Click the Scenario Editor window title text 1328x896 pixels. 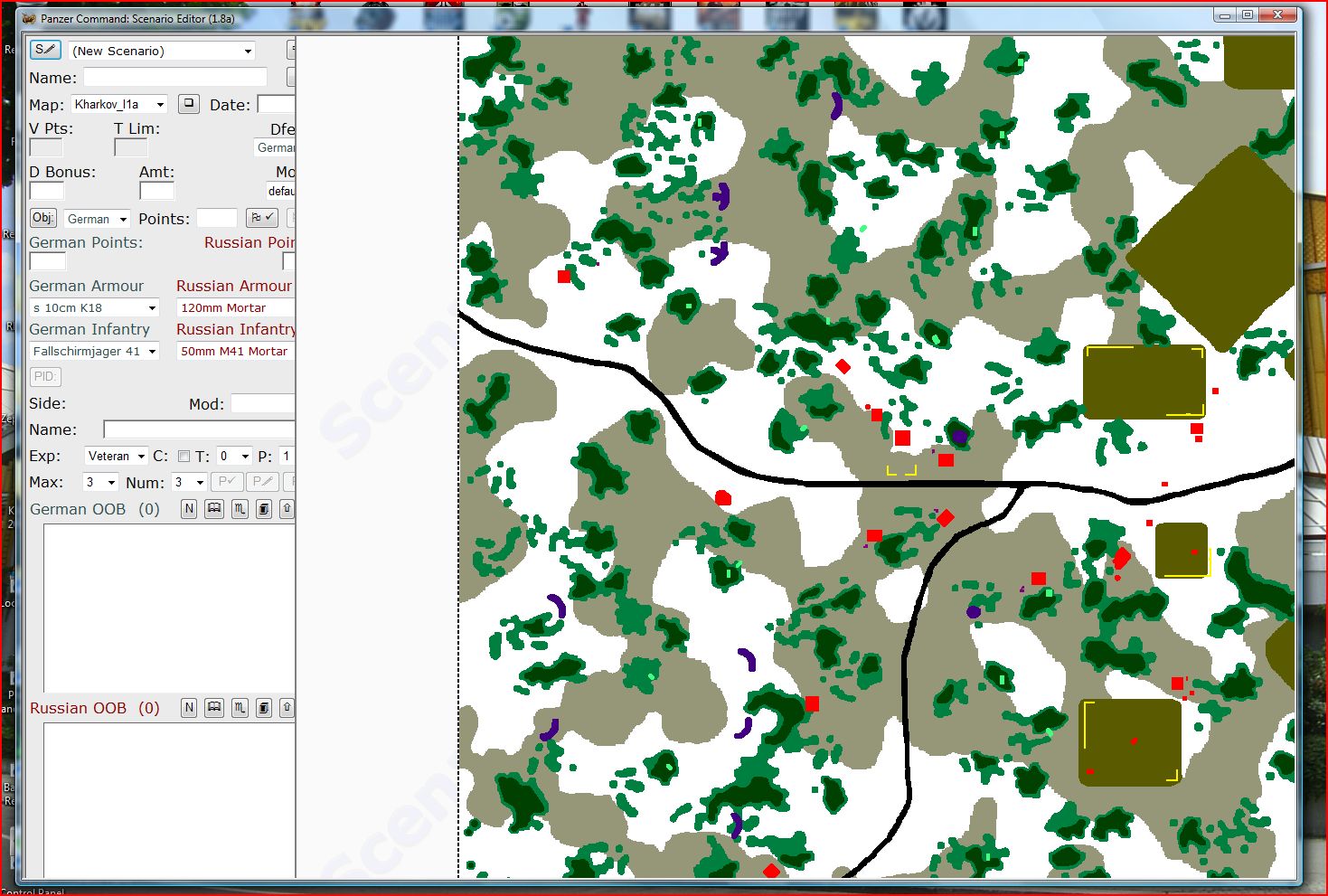137,18
